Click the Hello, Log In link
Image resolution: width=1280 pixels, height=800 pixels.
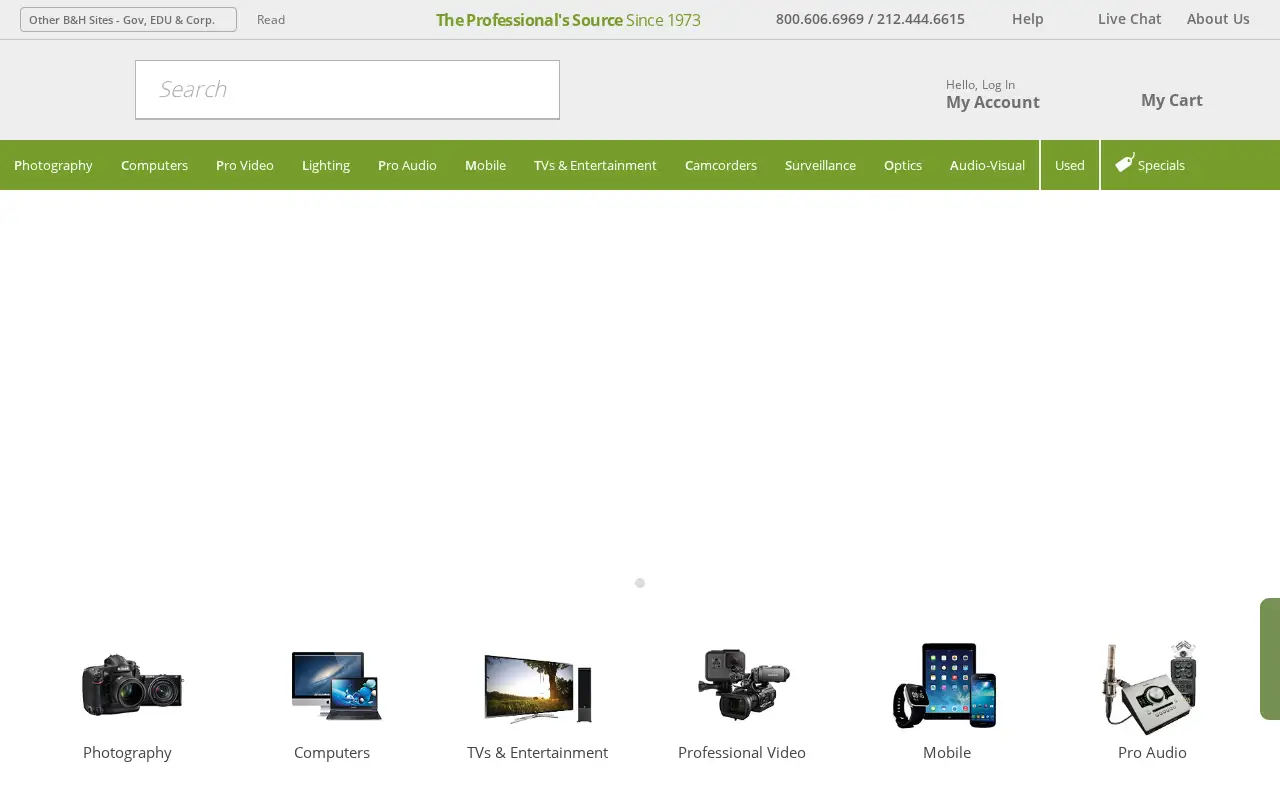980,84
